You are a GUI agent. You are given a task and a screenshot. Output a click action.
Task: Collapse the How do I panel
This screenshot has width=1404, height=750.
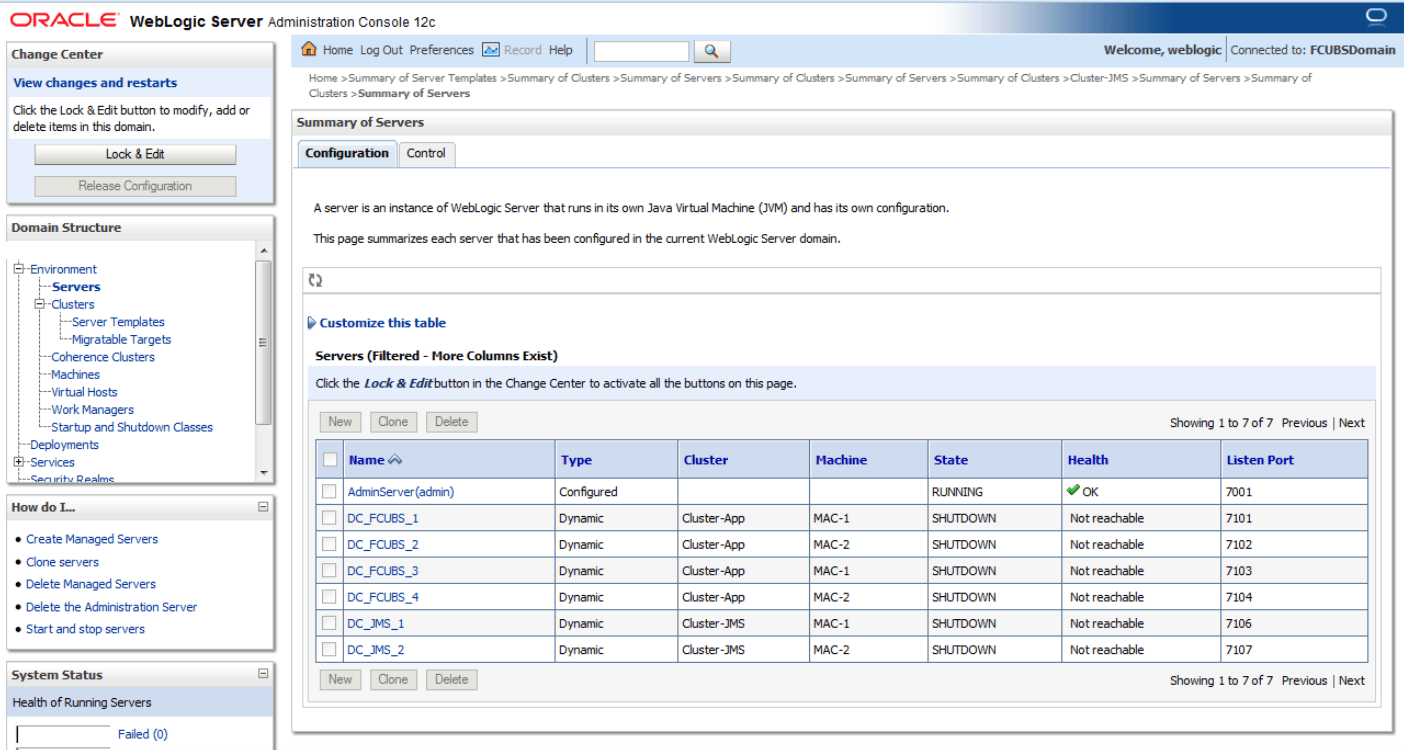click(263, 507)
